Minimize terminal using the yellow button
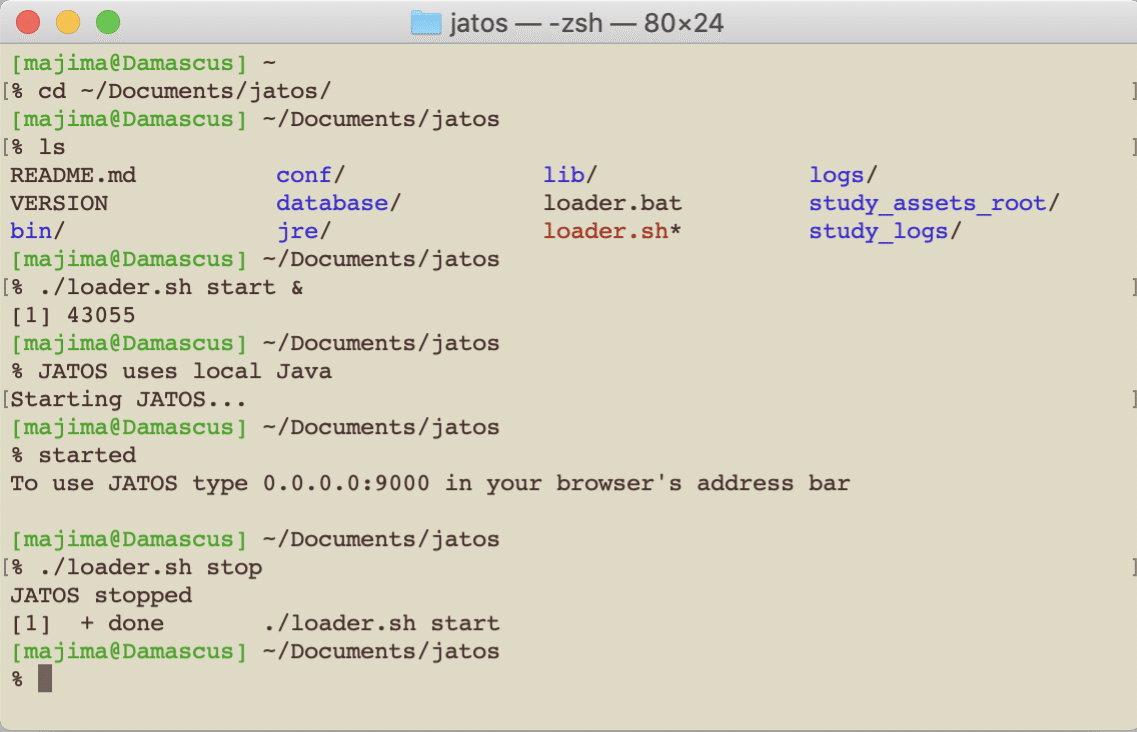This screenshot has width=1137, height=732. [68, 22]
